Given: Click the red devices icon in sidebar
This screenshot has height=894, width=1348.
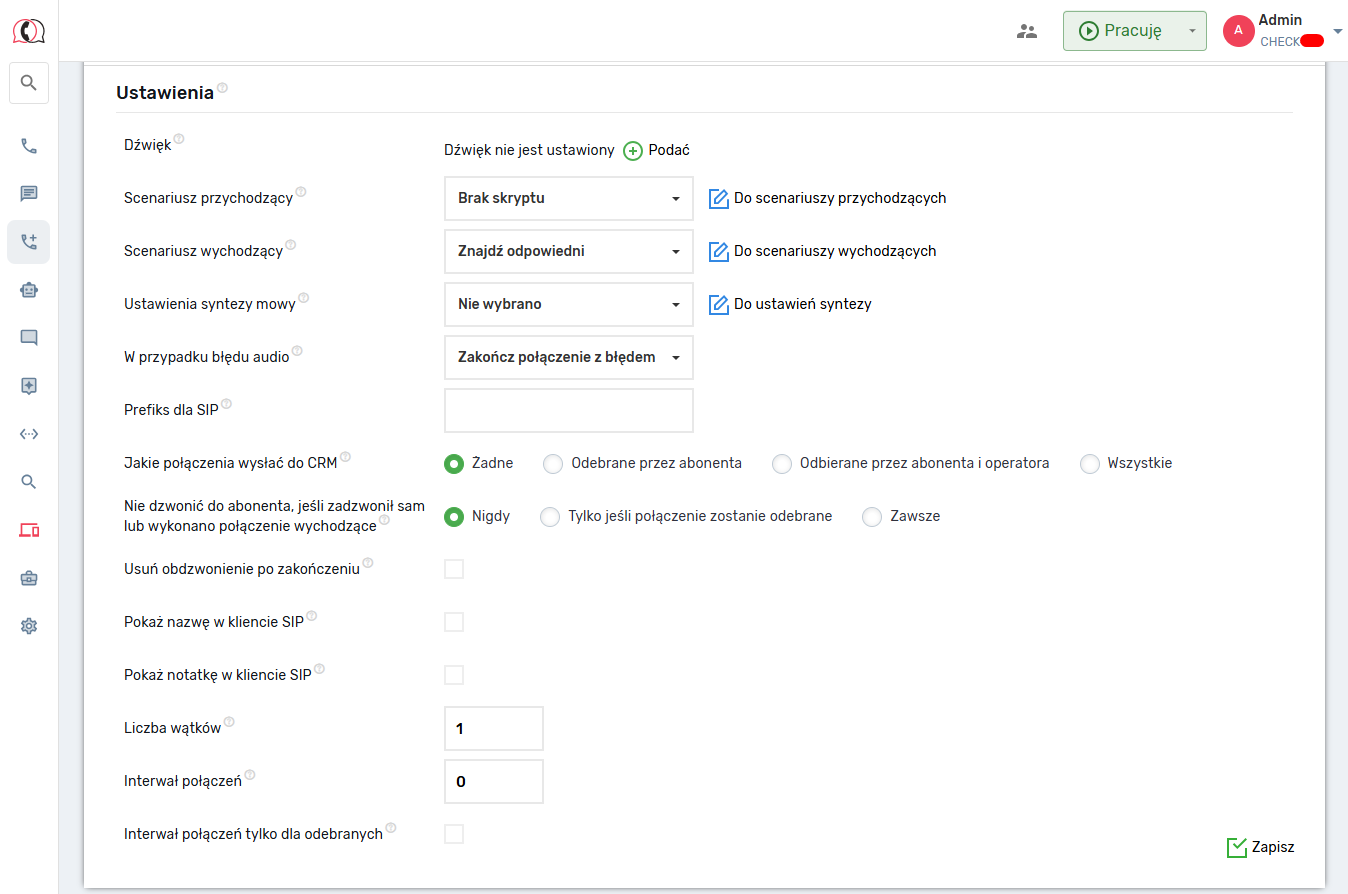Looking at the screenshot, I should pos(29,530).
